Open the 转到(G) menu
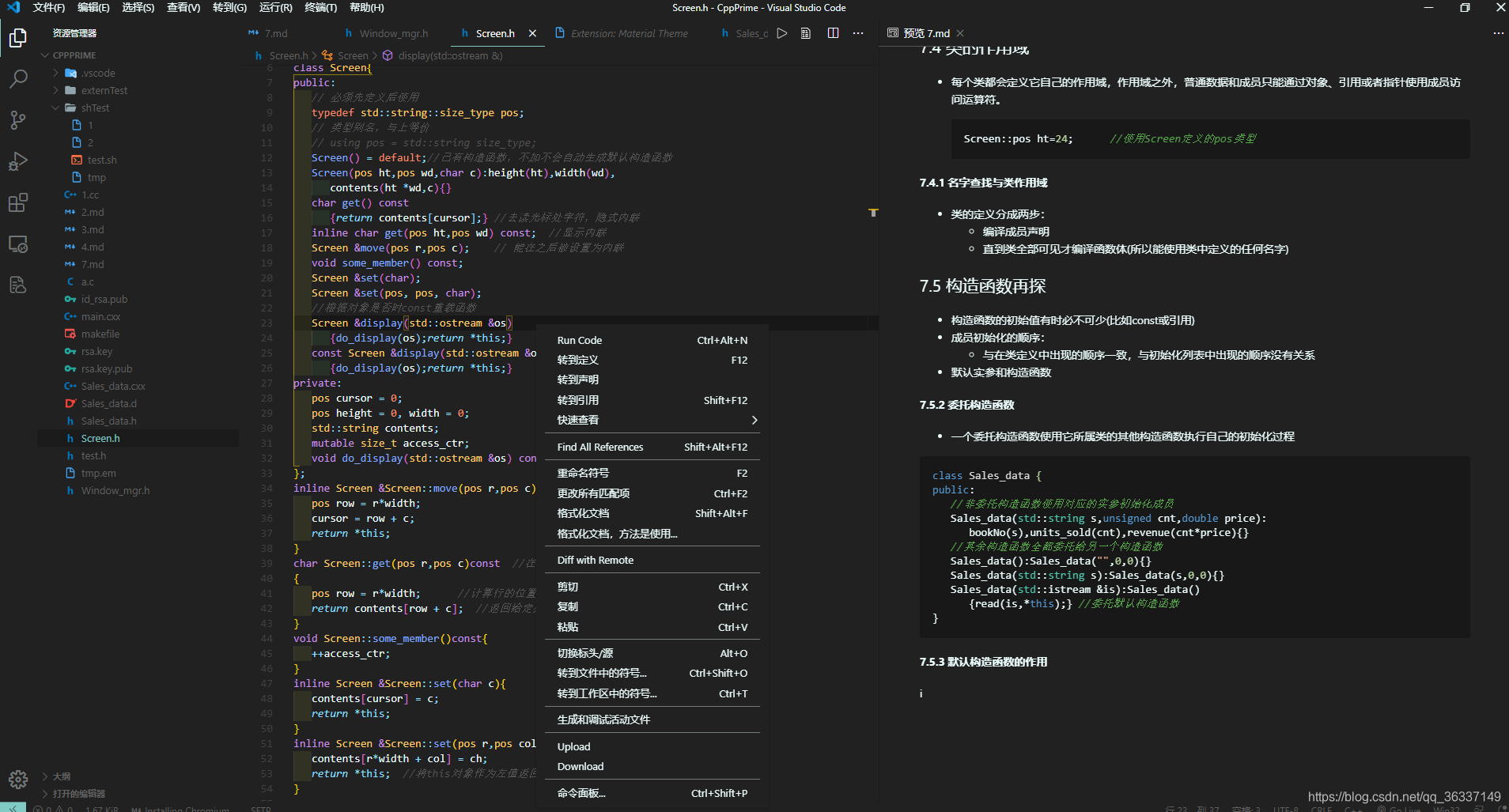Viewport: 1509px width, 812px height. click(229, 7)
